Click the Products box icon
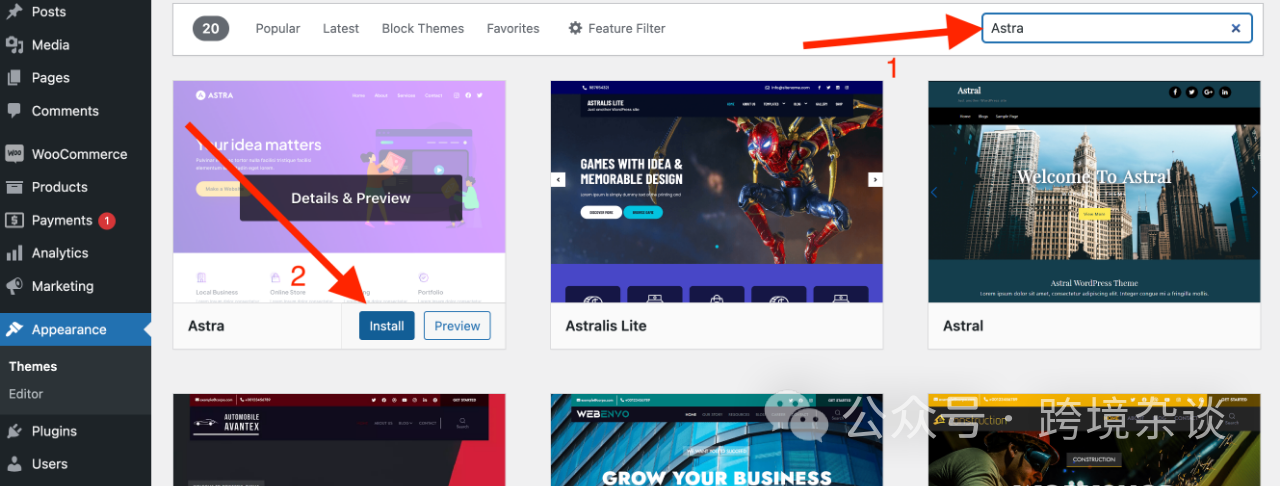1280x486 pixels. [15, 187]
